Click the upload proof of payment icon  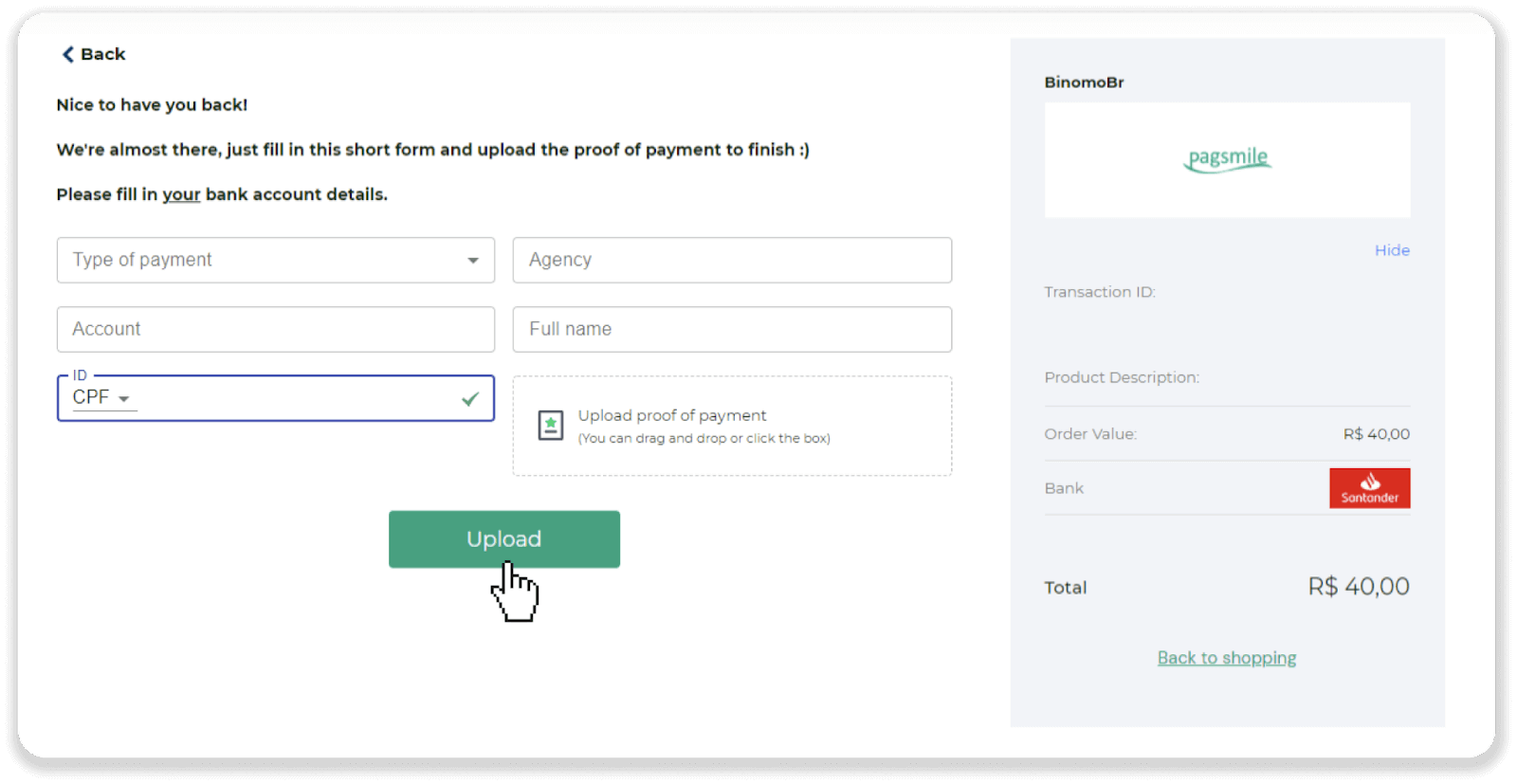550,425
